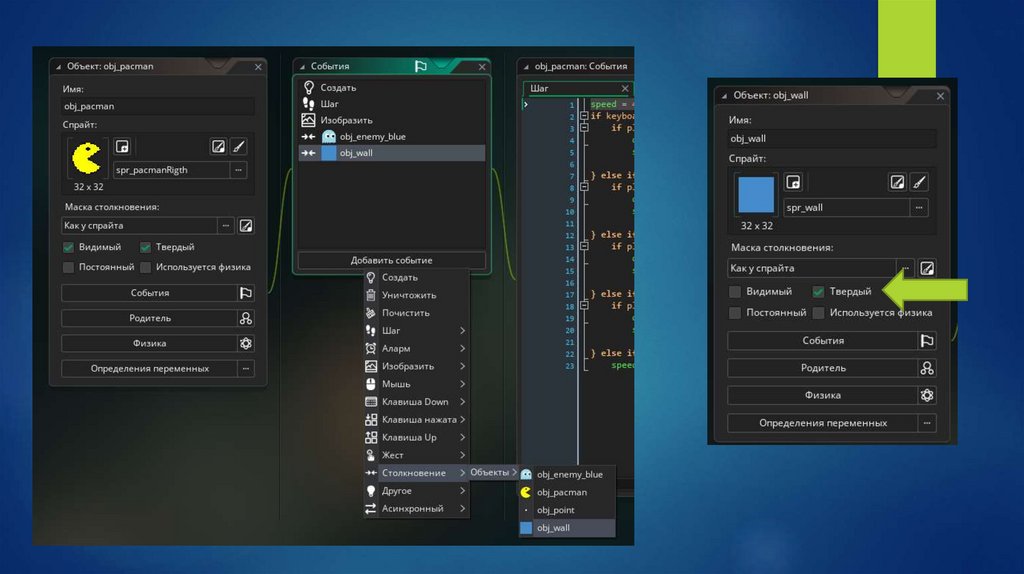Viewport: 1024px width, 574px height.
Task: Expand Клавиша Down submenu arrow
Action: [x=462, y=402]
